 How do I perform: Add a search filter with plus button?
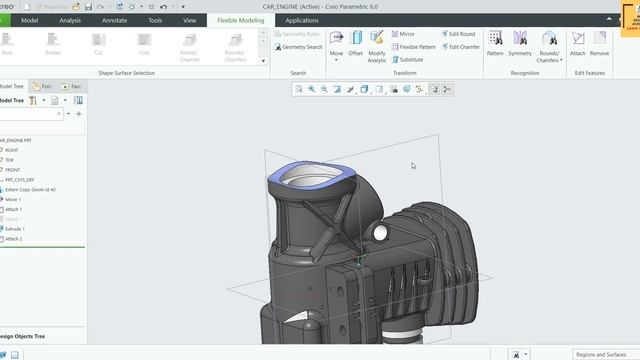(x=79, y=114)
